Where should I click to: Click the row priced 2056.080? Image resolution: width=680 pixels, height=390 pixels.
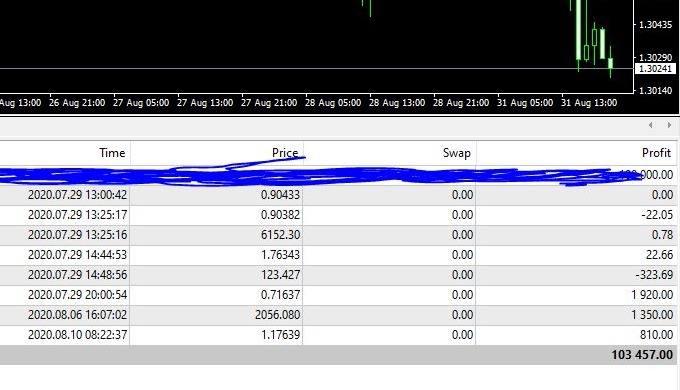[x=338, y=315]
